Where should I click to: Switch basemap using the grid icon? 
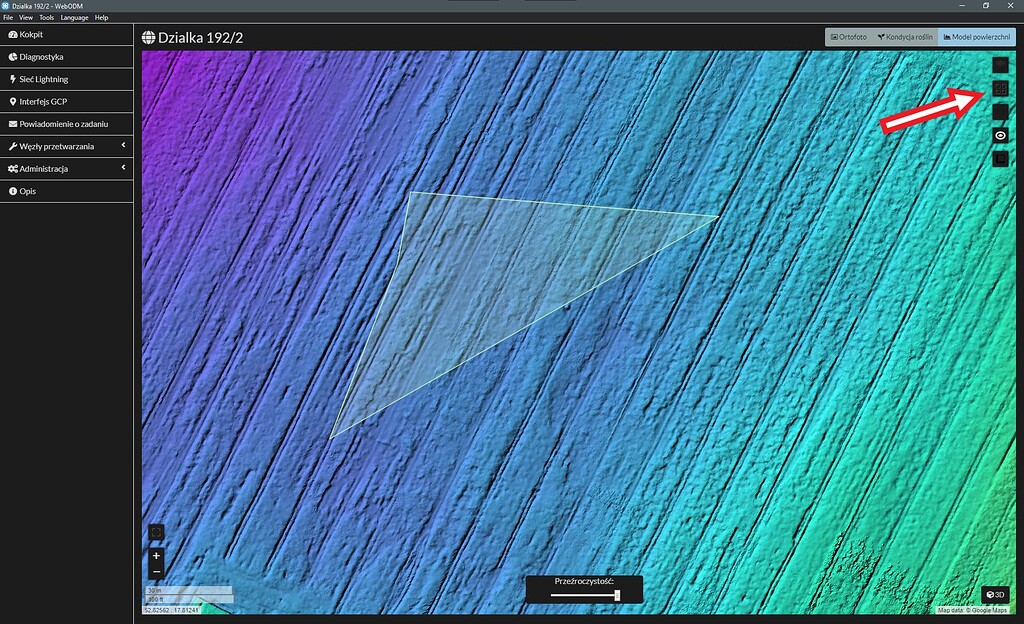[x=999, y=89]
